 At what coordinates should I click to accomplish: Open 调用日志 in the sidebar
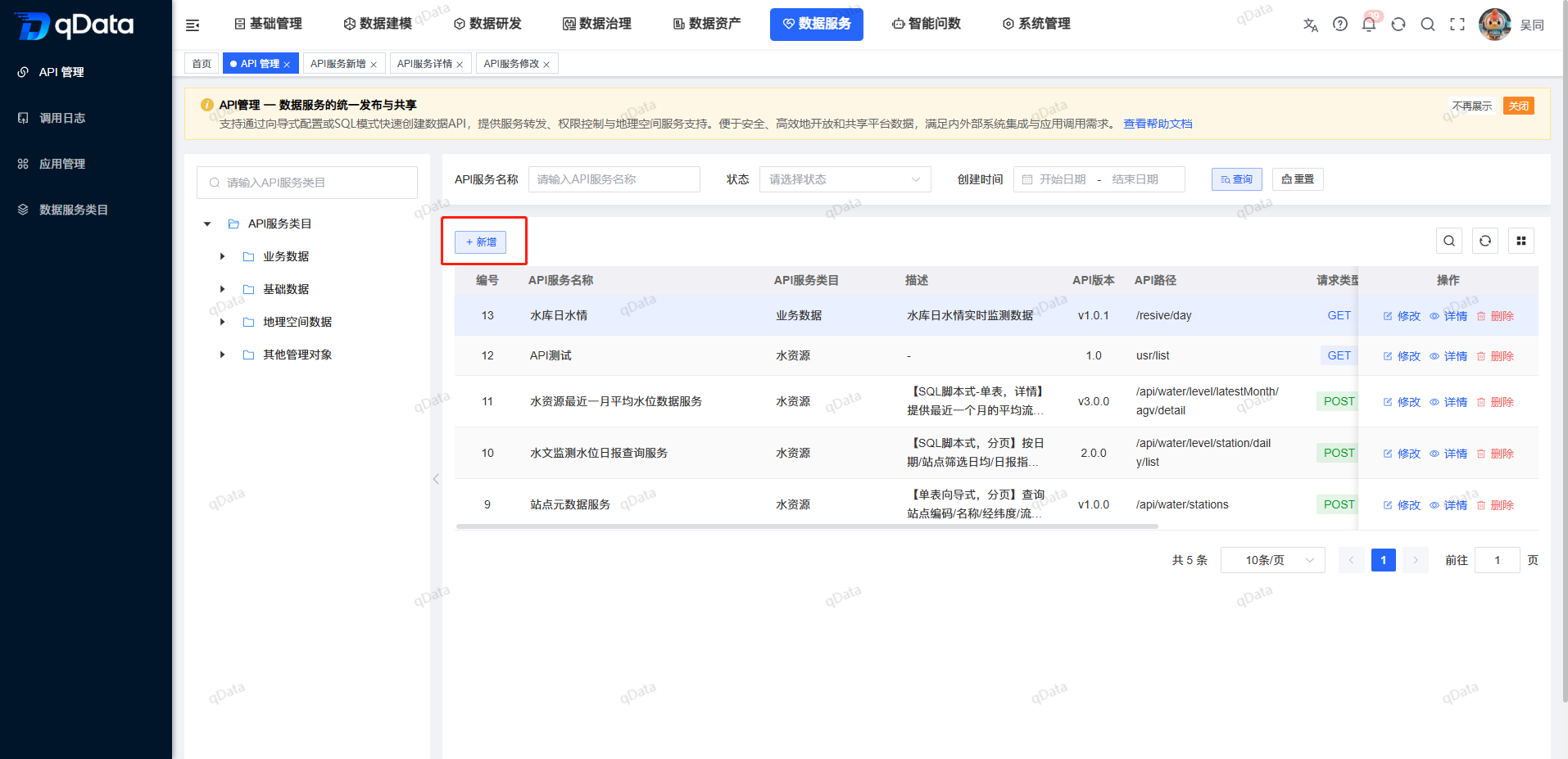(62, 118)
